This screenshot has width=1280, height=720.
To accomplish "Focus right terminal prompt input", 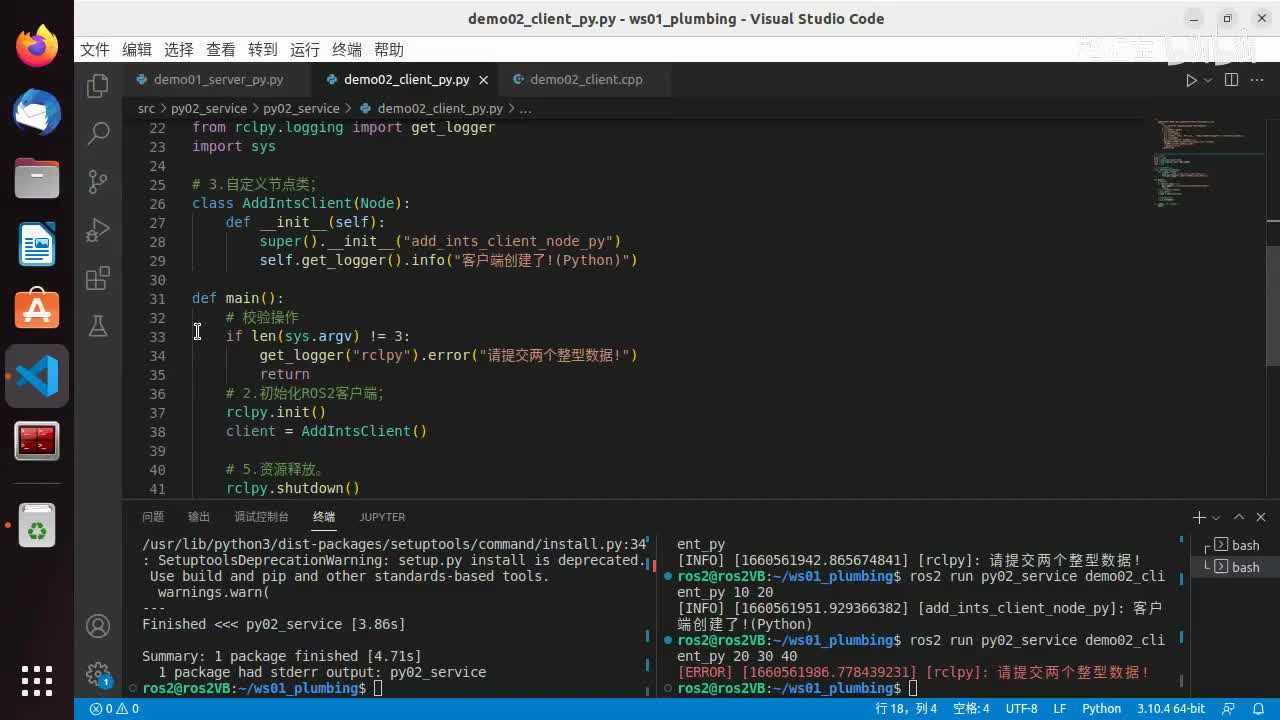I will pyautogui.click(x=913, y=688).
